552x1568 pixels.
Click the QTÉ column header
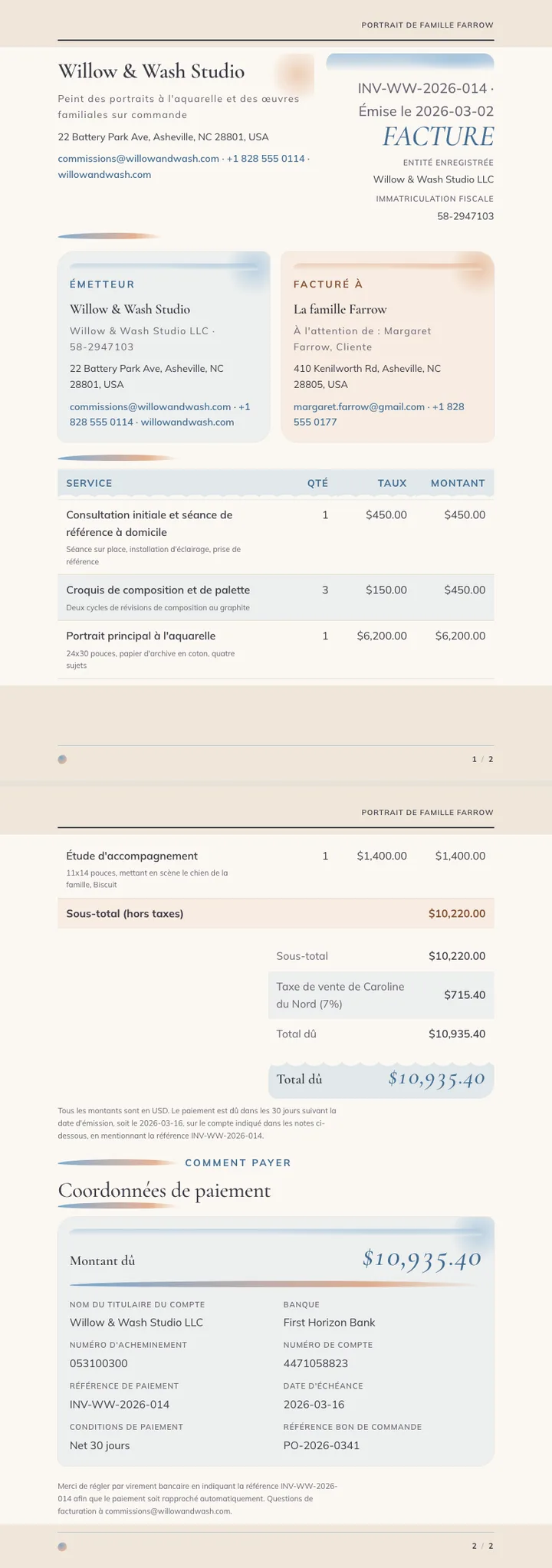pos(317,483)
